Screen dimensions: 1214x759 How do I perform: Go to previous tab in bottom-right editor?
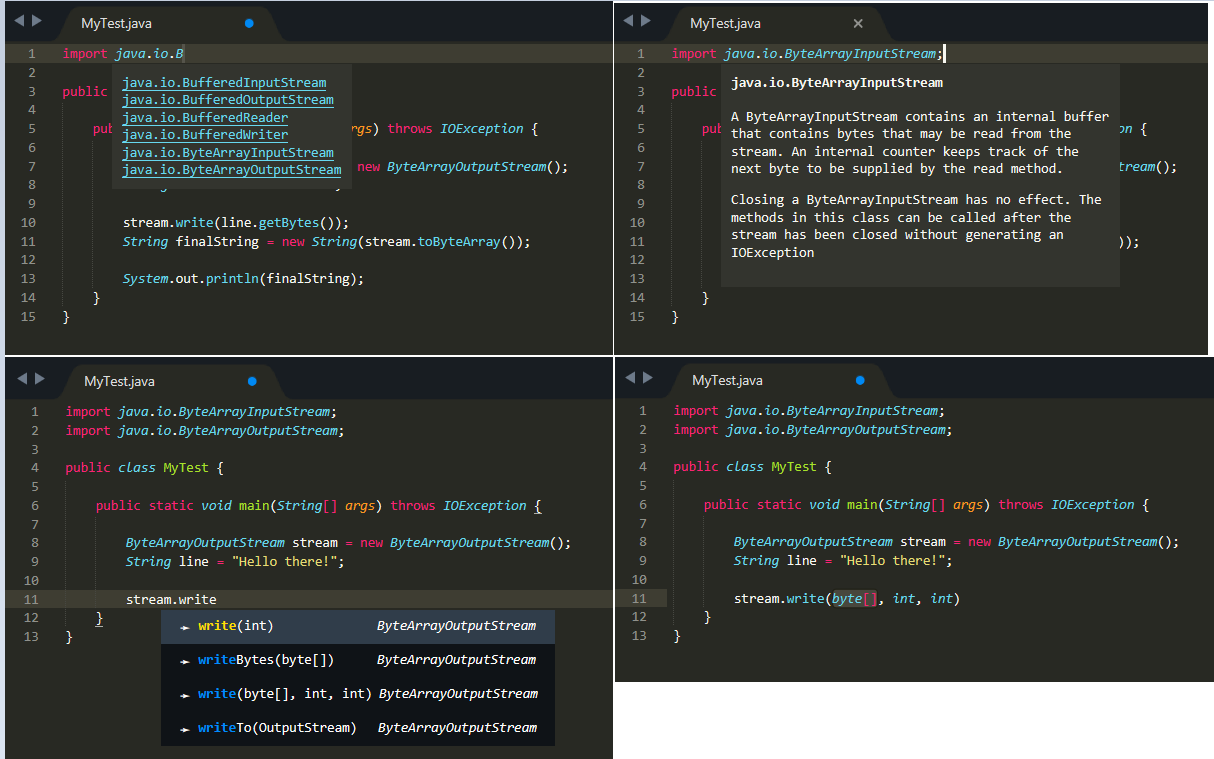point(631,378)
